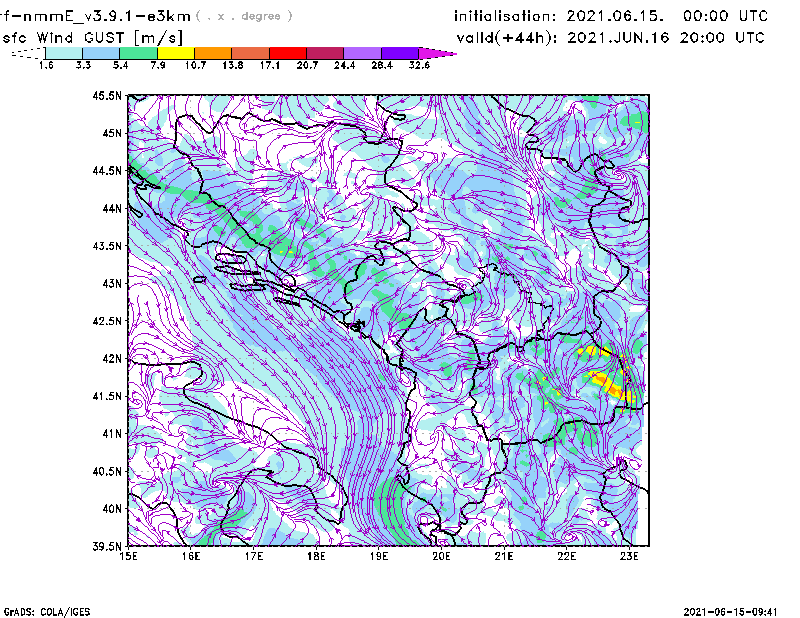Click the magenta arrow end of the colorbar
The height and width of the screenshot is (618, 800).
click(x=437, y=53)
